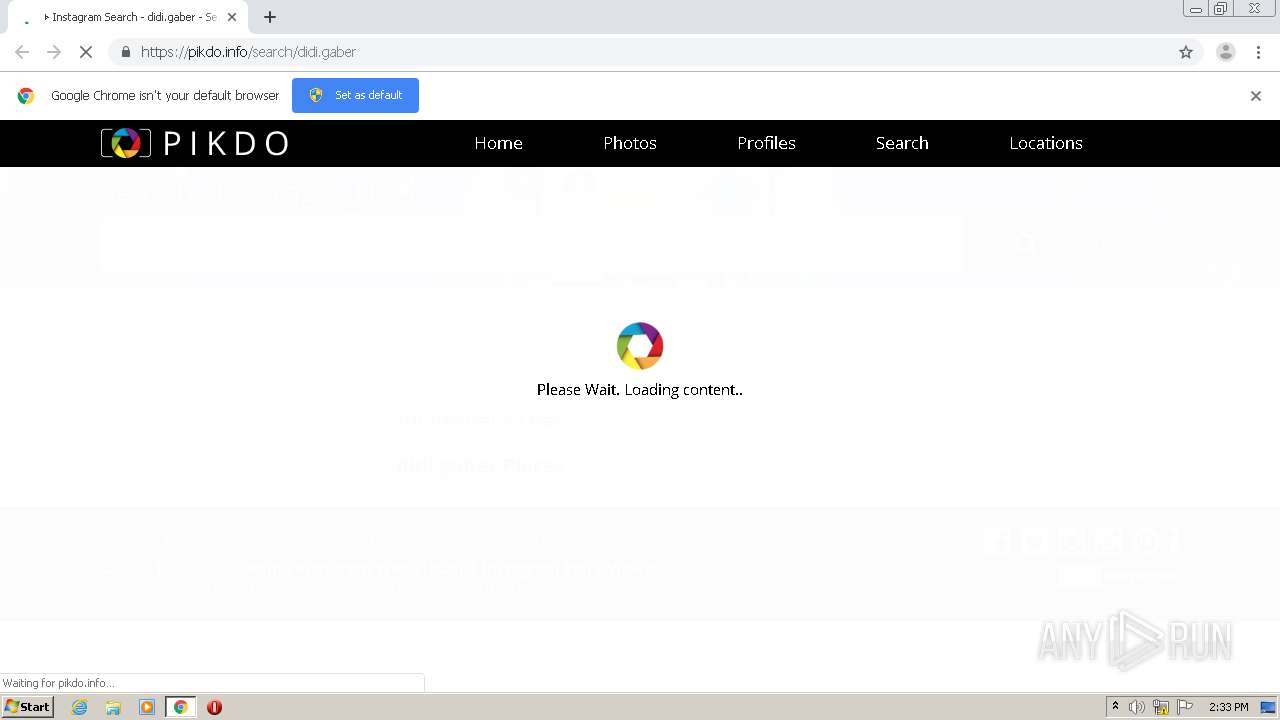Viewport: 1280px width, 720px height.
Task: Open the Locations navigation item
Action: pyautogui.click(x=1046, y=143)
